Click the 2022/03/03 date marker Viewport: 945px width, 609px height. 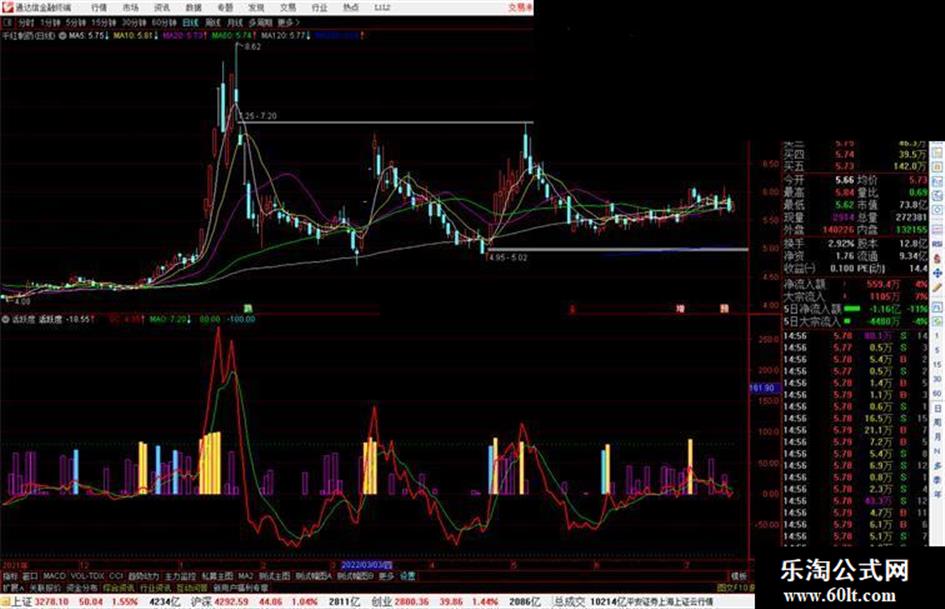[x=366, y=565]
